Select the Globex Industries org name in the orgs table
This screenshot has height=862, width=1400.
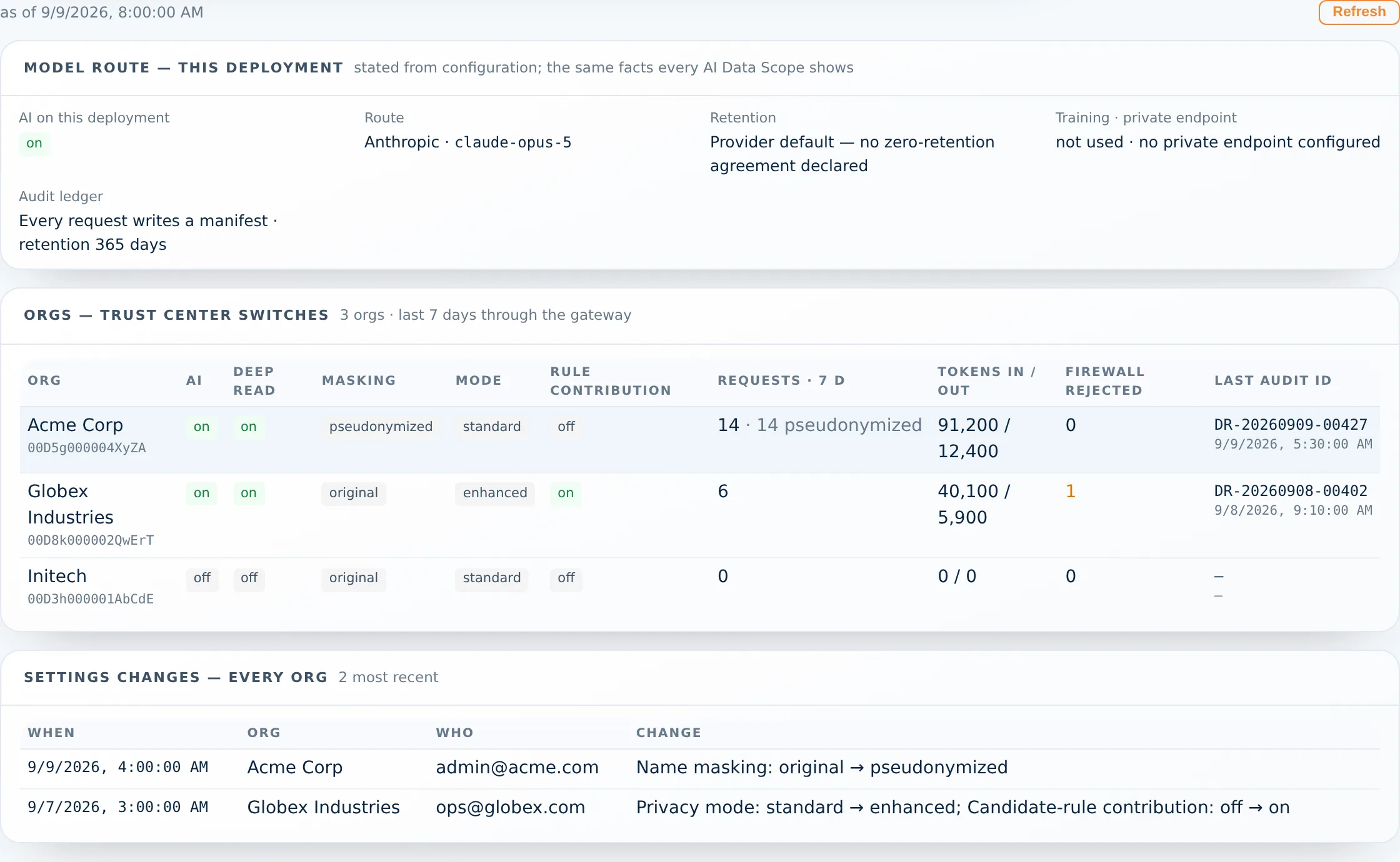(71, 505)
